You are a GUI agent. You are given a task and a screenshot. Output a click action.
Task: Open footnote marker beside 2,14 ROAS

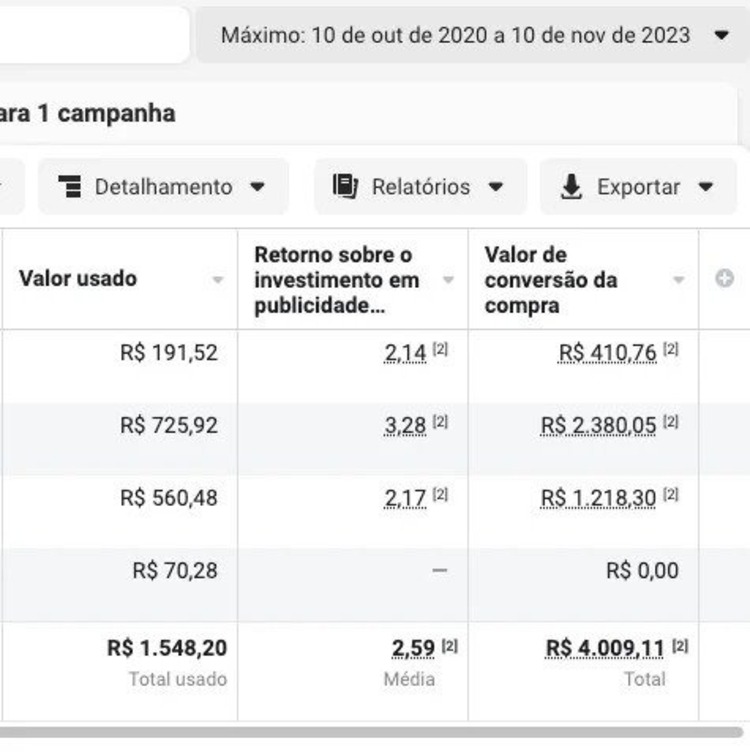441,350
